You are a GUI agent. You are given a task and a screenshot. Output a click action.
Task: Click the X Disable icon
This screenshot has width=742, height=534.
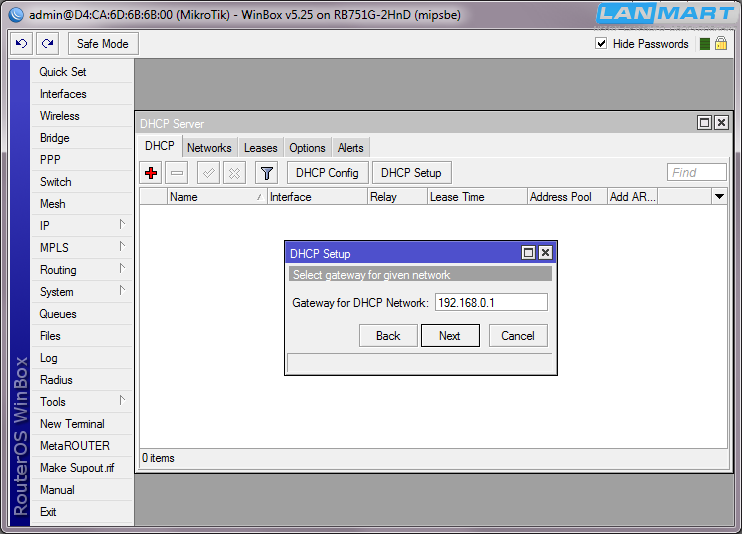point(234,173)
